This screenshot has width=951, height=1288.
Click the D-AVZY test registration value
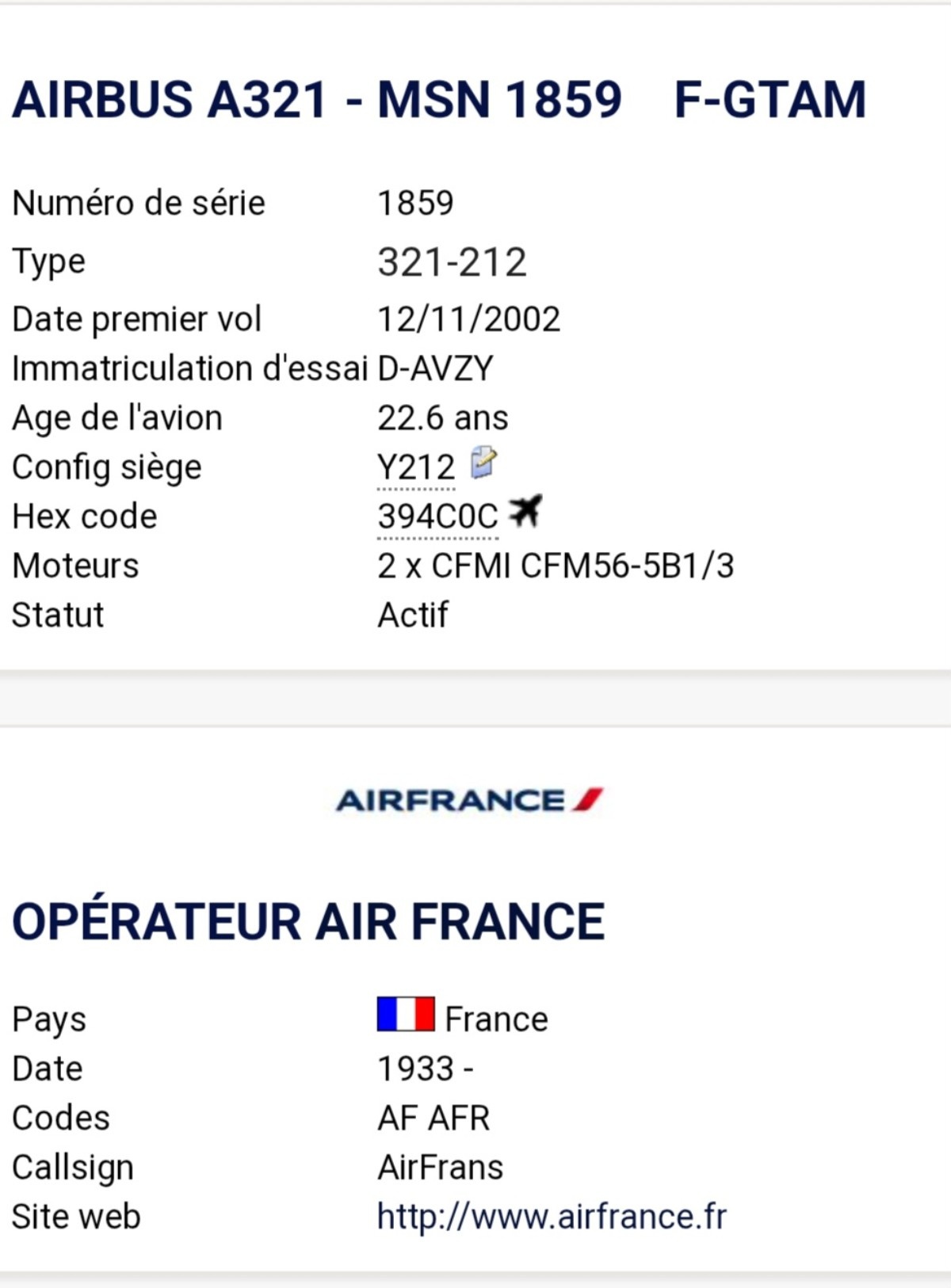[x=435, y=368]
